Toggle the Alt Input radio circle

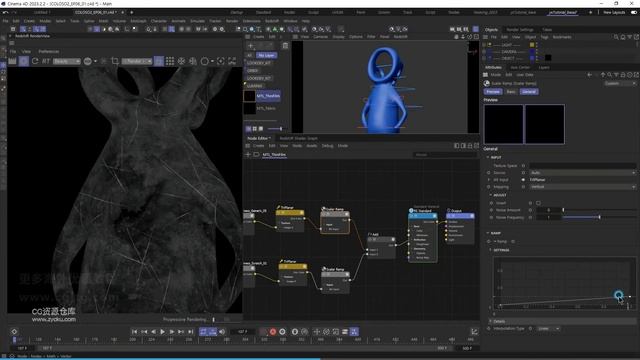pyautogui.click(x=523, y=180)
